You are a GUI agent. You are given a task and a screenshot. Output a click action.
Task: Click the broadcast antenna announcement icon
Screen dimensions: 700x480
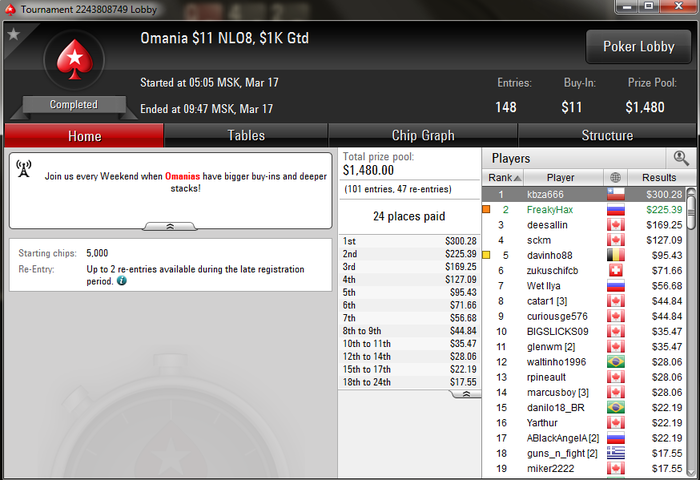point(24,169)
